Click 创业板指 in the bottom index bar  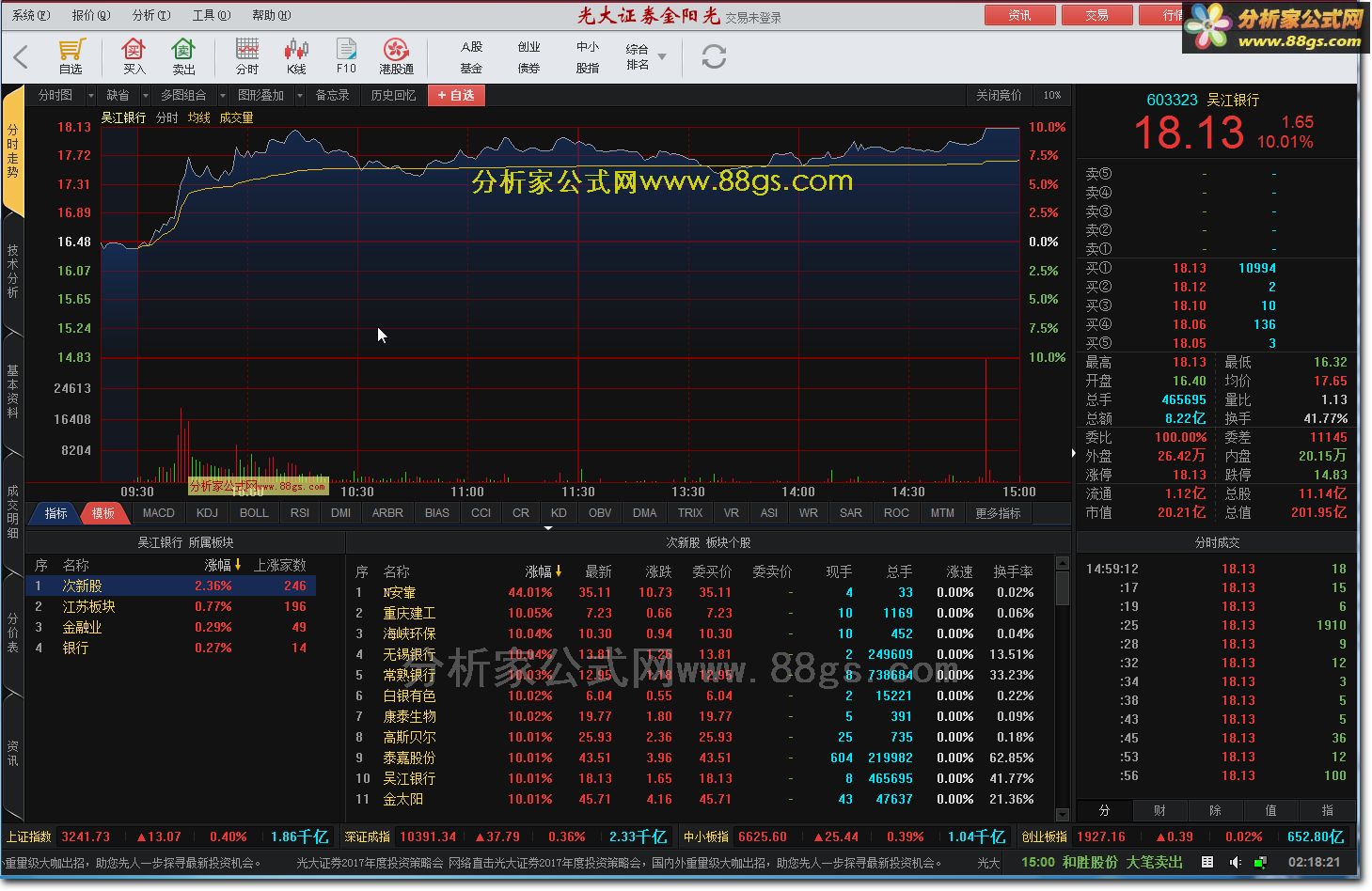point(1045,836)
